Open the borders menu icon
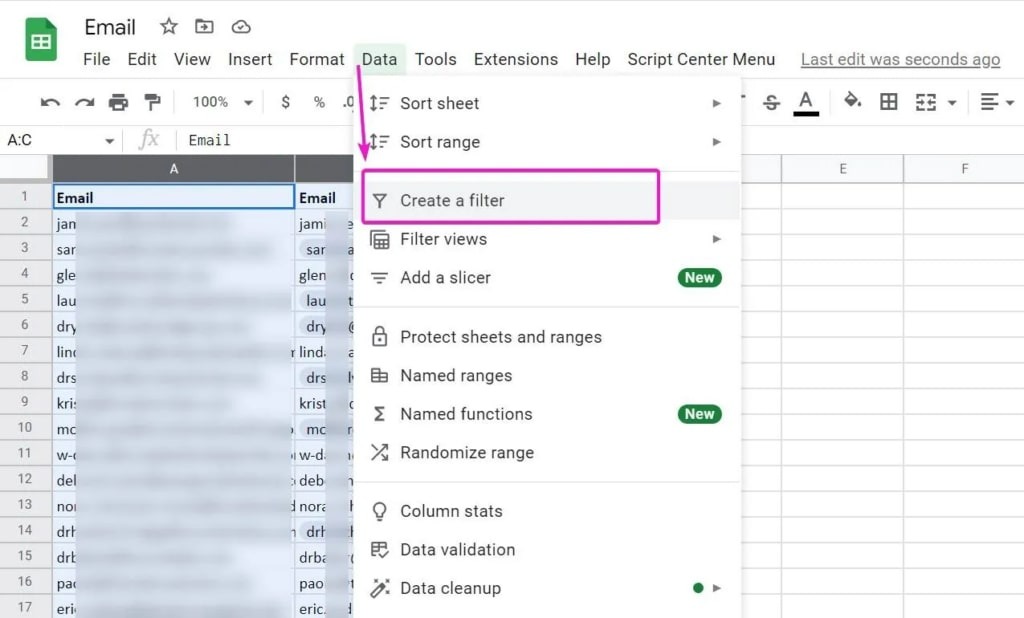Viewport: 1024px width, 618px height. coord(889,101)
